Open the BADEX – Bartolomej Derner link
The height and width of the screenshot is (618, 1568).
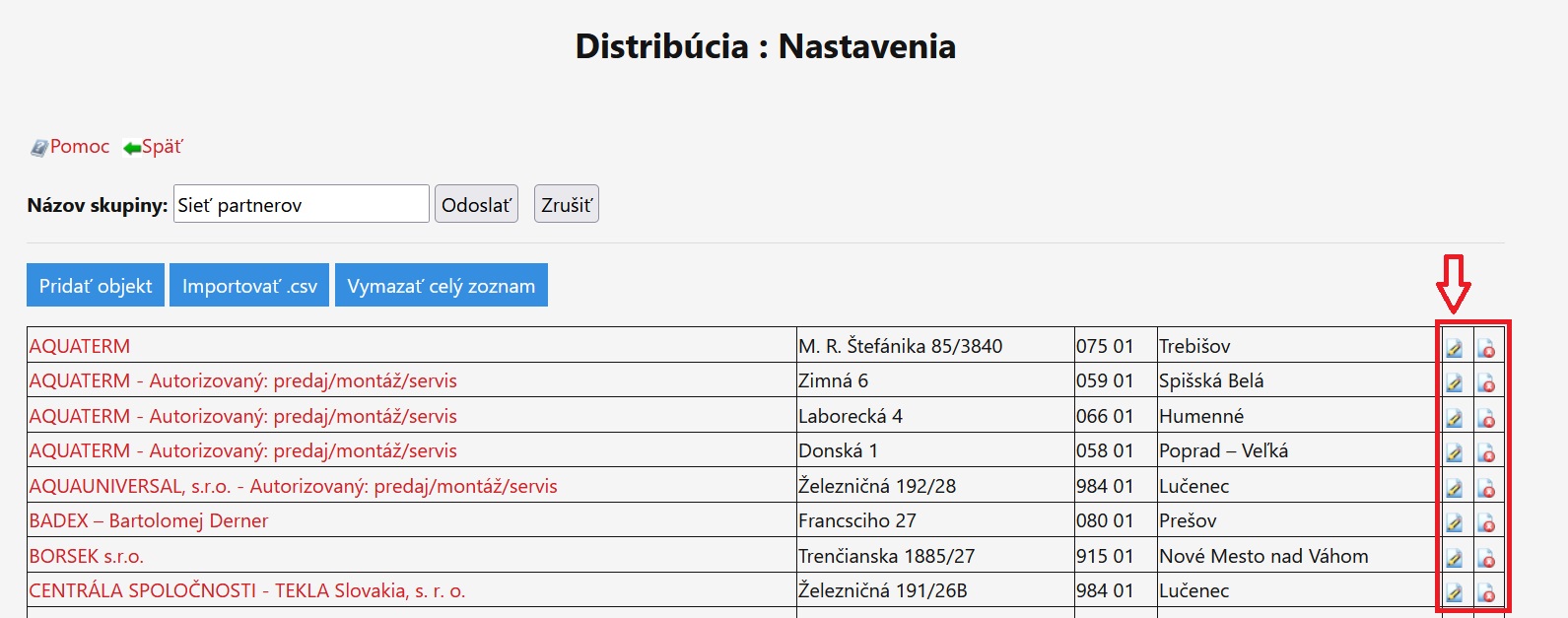tap(148, 520)
